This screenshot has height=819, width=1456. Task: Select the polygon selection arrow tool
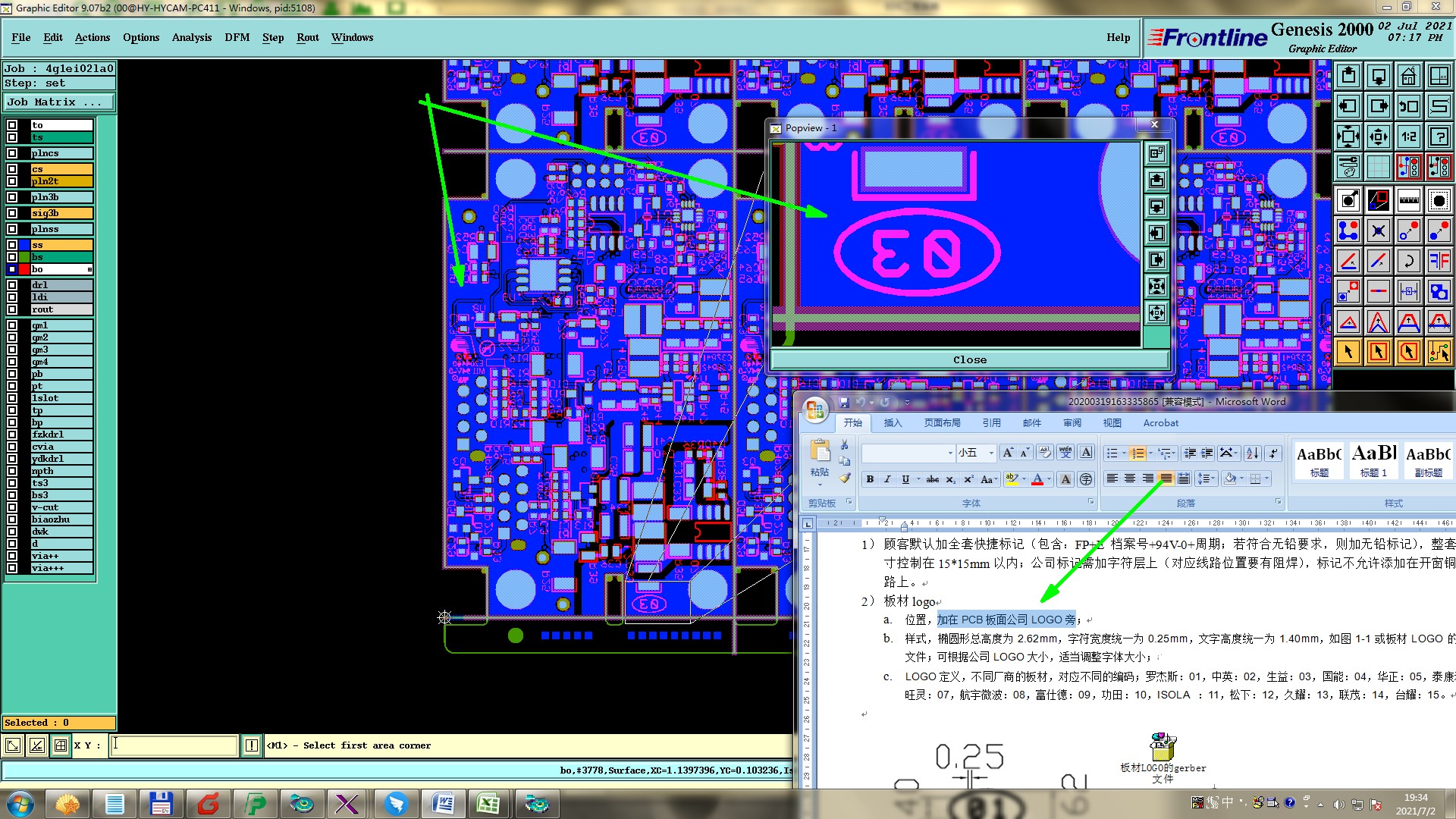pyautogui.click(x=1408, y=352)
